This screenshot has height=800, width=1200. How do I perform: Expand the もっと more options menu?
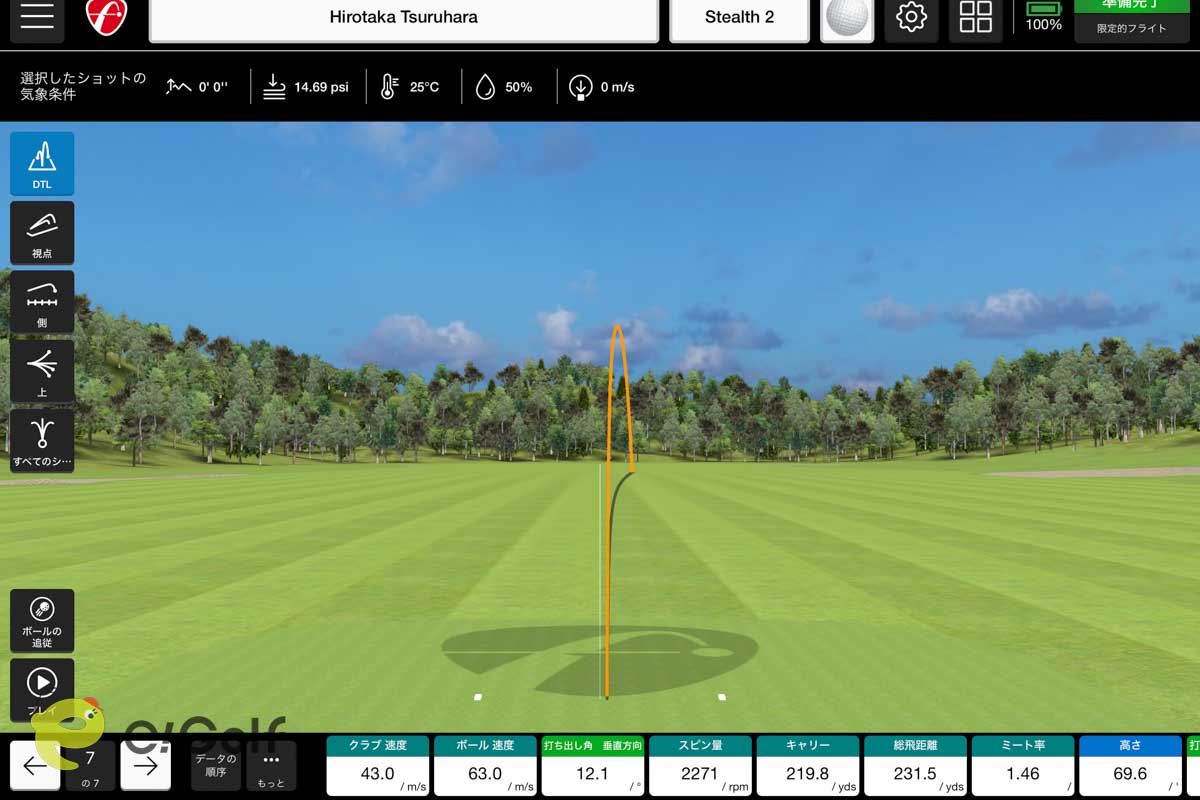(x=271, y=767)
